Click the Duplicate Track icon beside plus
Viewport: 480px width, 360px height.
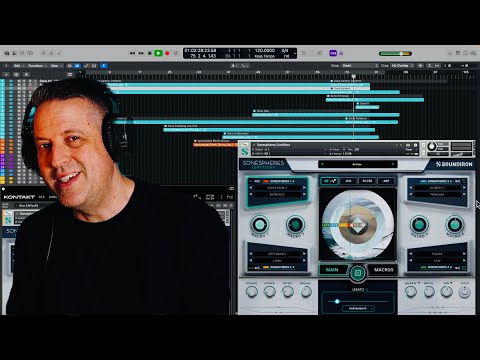click(16, 74)
